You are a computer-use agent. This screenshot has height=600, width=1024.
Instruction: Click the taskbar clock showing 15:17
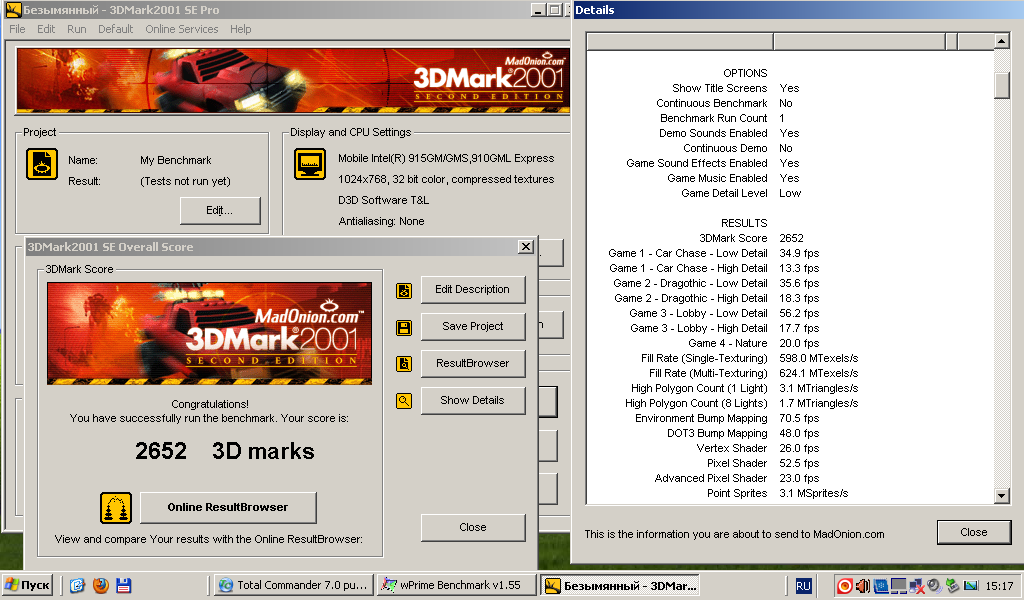click(1000, 586)
